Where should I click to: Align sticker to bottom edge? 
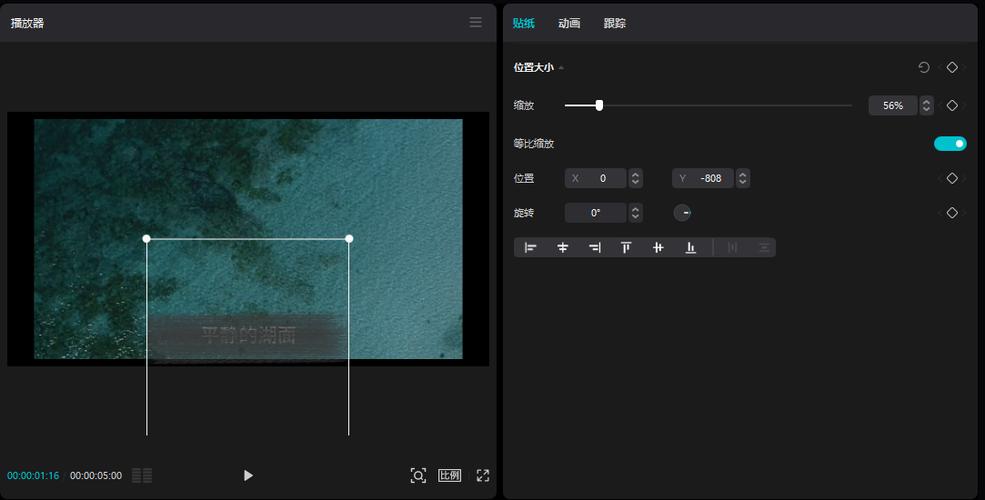(x=690, y=247)
